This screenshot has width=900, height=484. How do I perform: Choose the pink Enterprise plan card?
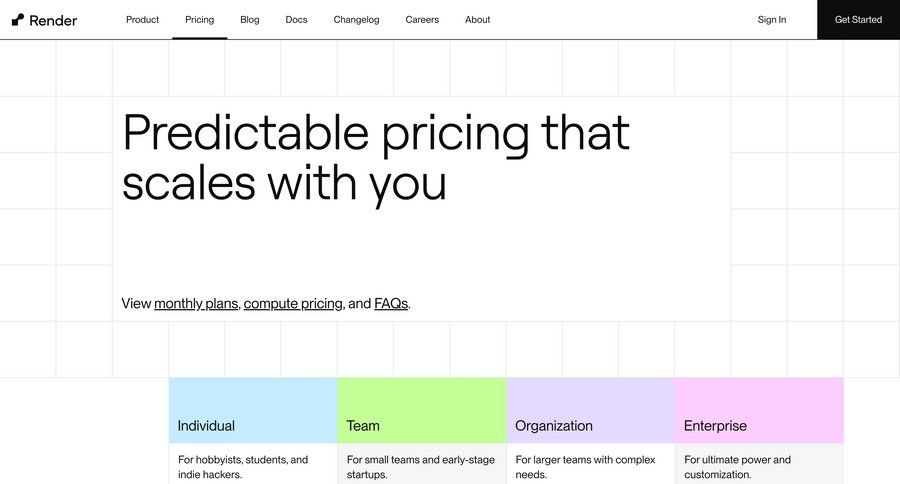759,411
